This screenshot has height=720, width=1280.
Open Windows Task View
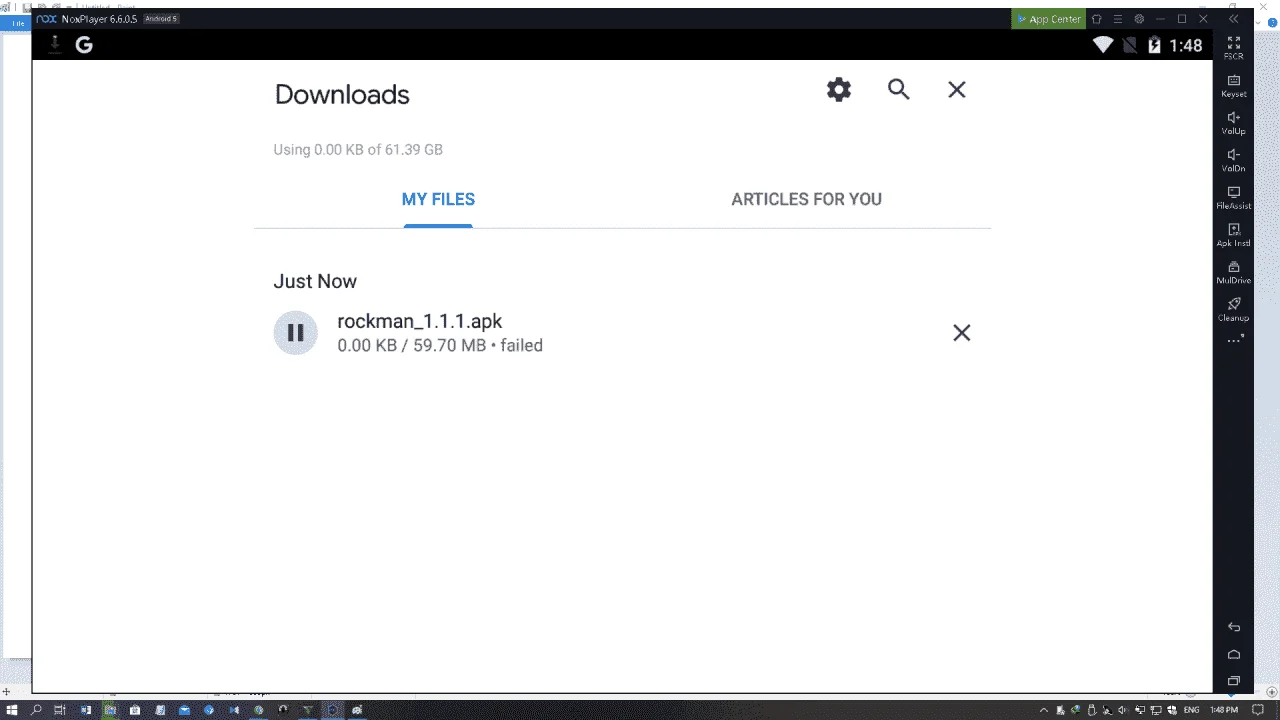pos(61,710)
